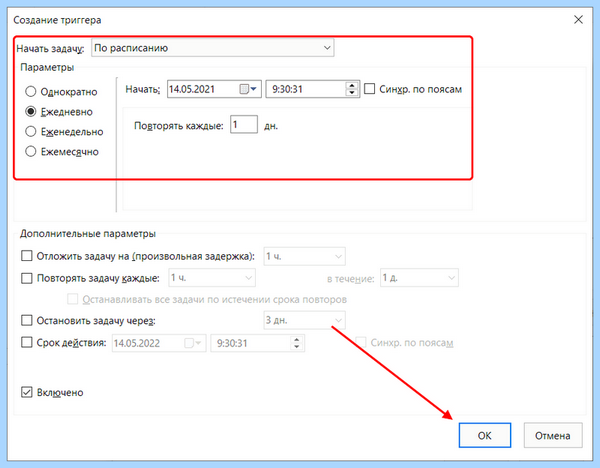Check Остановить задачу через option
Screen dimensions: 600x468
(x=26, y=320)
